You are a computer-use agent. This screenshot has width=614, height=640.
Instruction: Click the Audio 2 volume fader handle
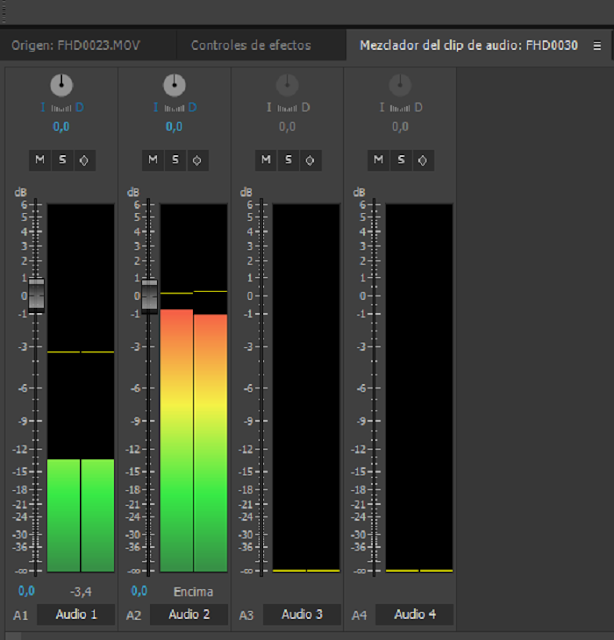pos(149,295)
